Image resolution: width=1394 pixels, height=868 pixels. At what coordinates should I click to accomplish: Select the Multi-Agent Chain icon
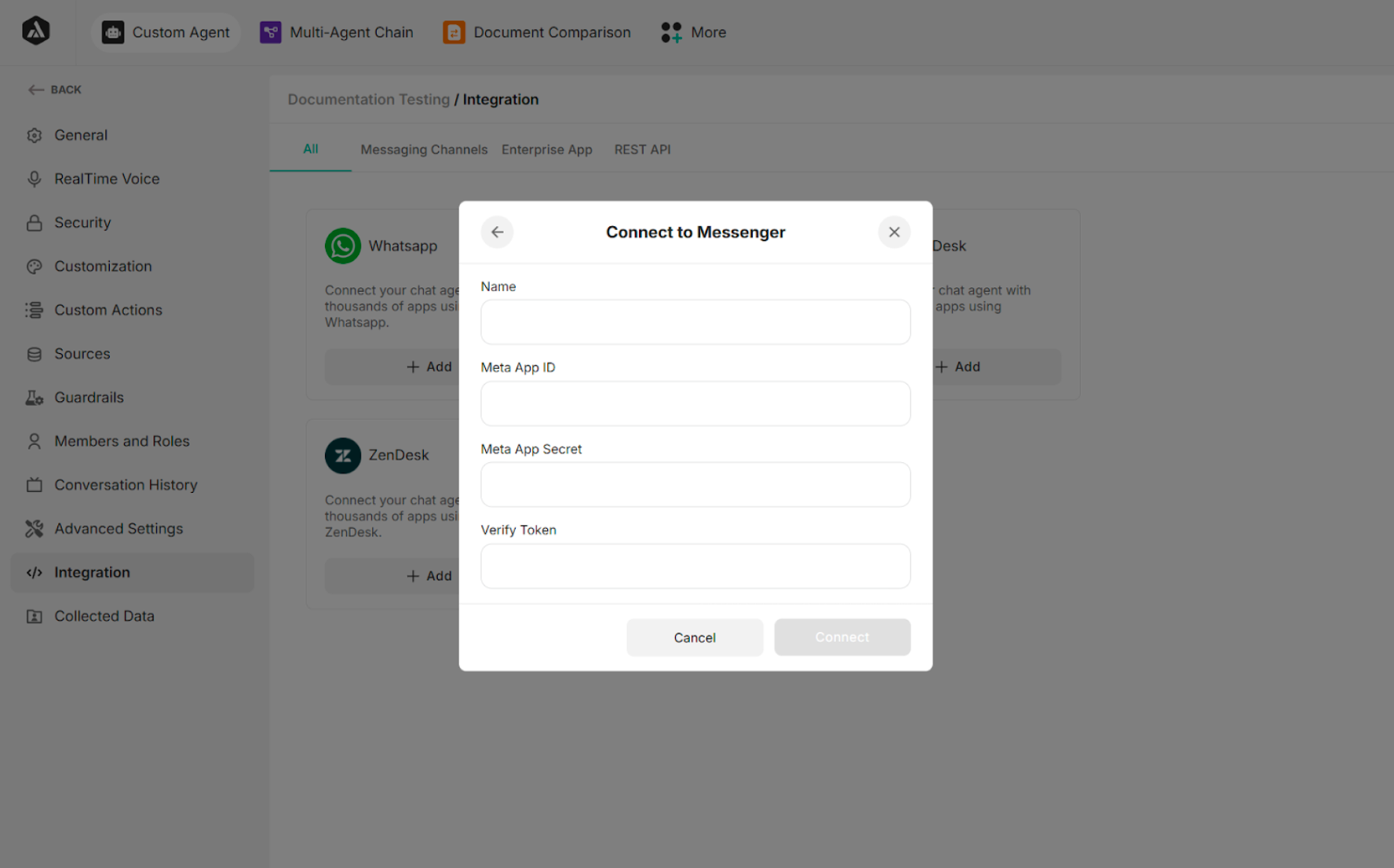(x=270, y=32)
